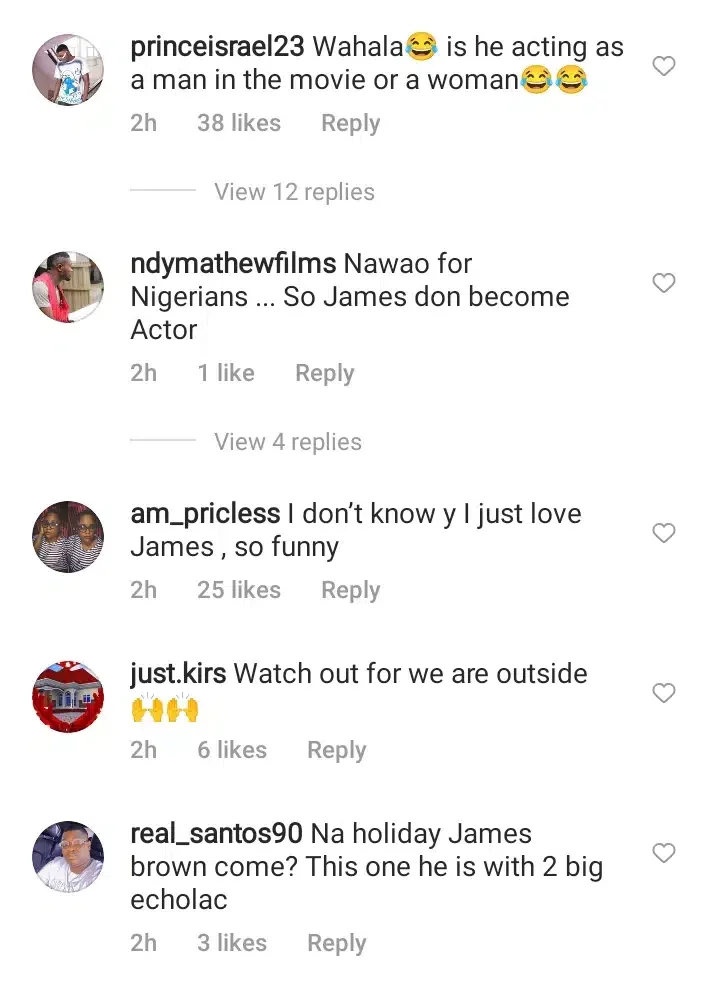
Task: Reply to am_pricless comment
Action: [350, 591]
